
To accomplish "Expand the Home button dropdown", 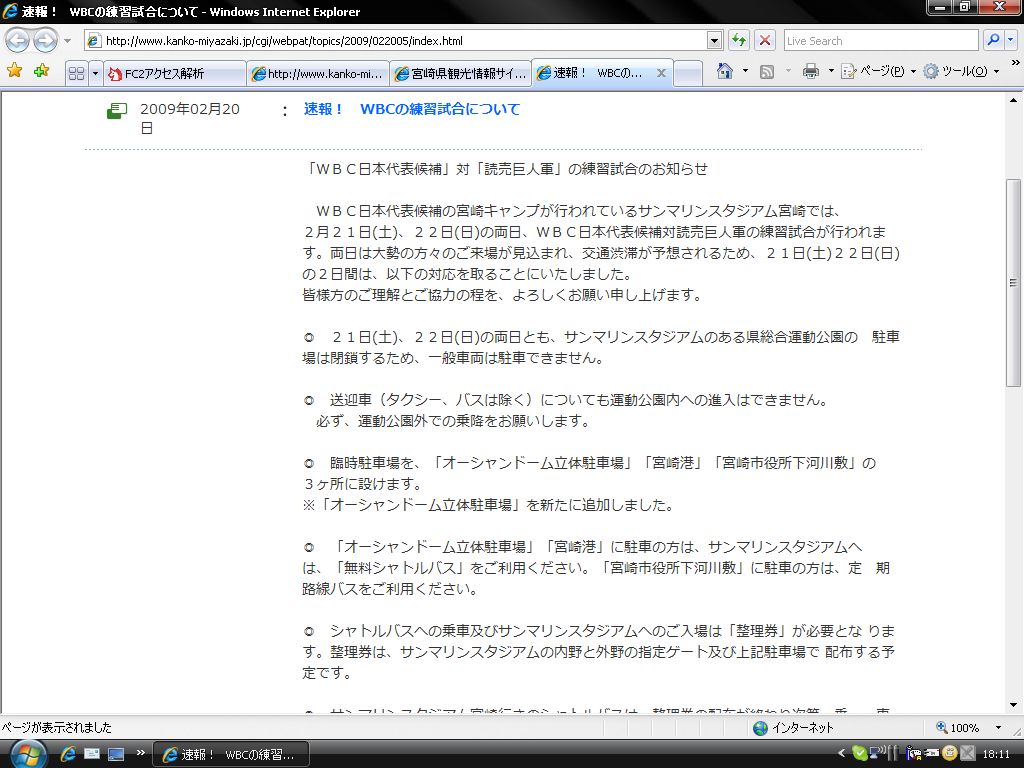I will (x=745, y=71).
